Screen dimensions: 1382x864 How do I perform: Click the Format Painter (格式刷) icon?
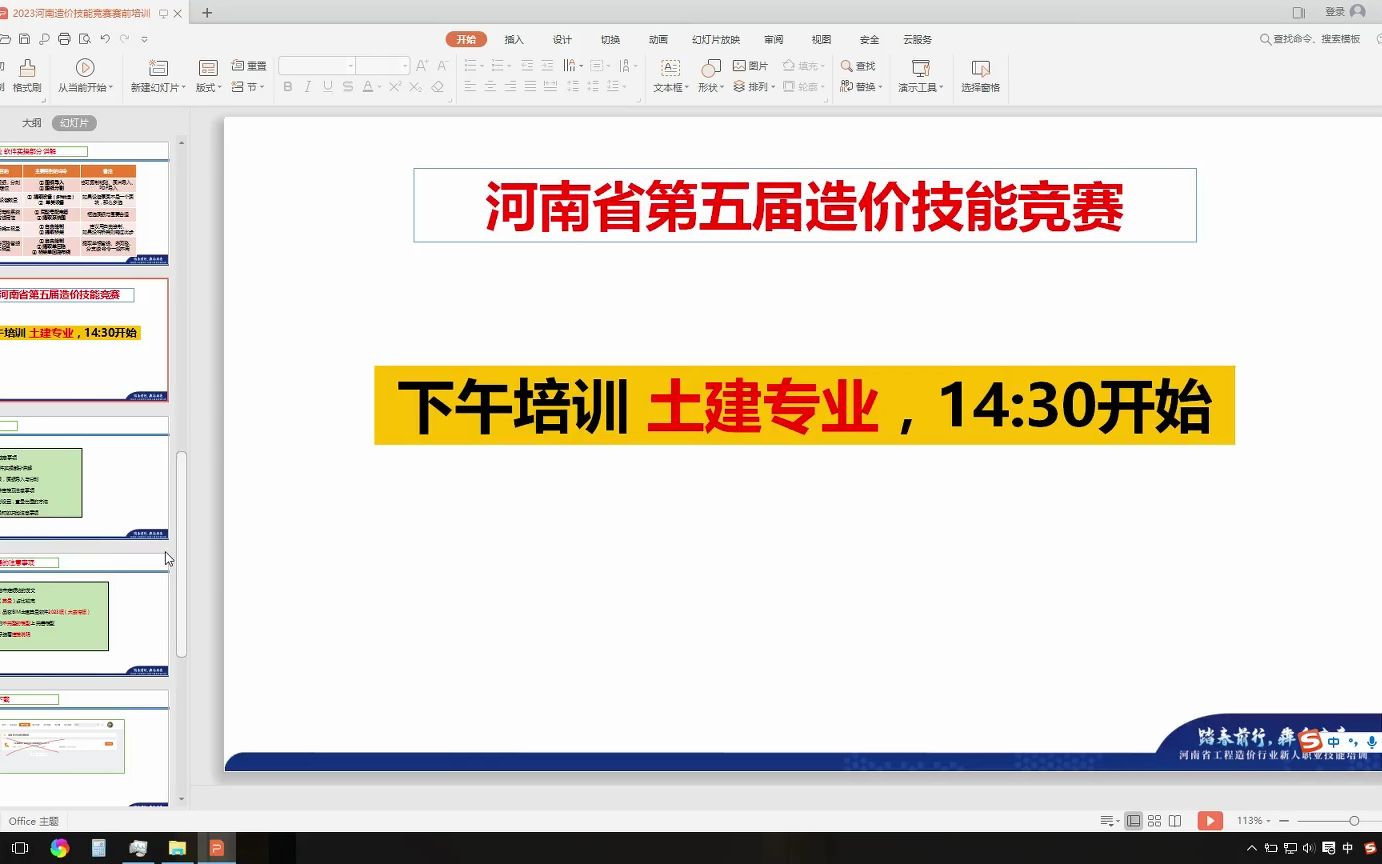pyautogui.click(x=27, y=68)
